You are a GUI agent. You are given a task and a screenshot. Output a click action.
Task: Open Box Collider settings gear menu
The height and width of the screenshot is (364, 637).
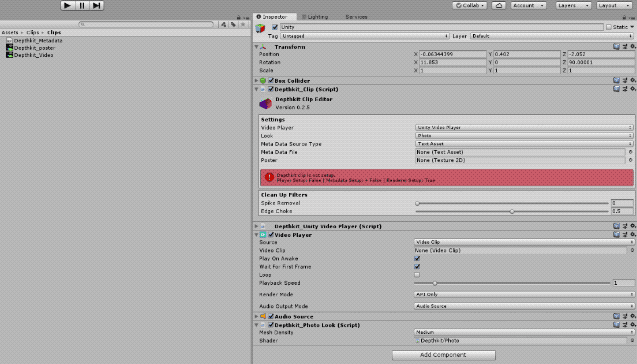point(633,80)
